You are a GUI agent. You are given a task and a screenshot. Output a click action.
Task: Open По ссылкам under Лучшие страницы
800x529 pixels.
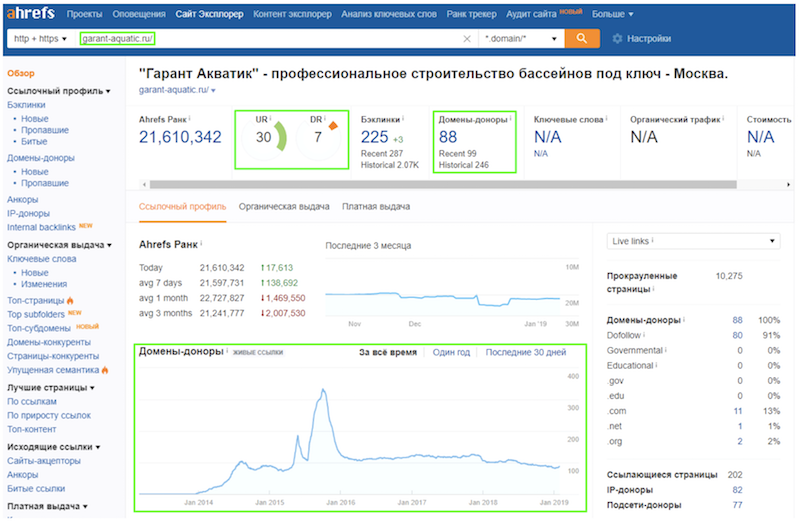(32, 401)
